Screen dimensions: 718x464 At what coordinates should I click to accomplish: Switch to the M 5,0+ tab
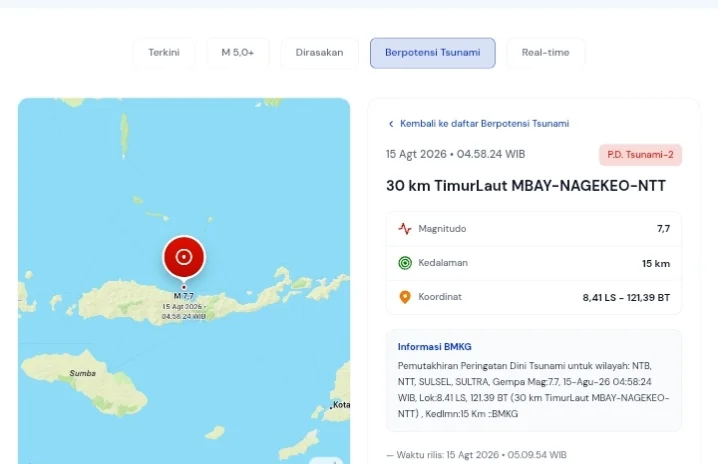click(x=238, y=53)
